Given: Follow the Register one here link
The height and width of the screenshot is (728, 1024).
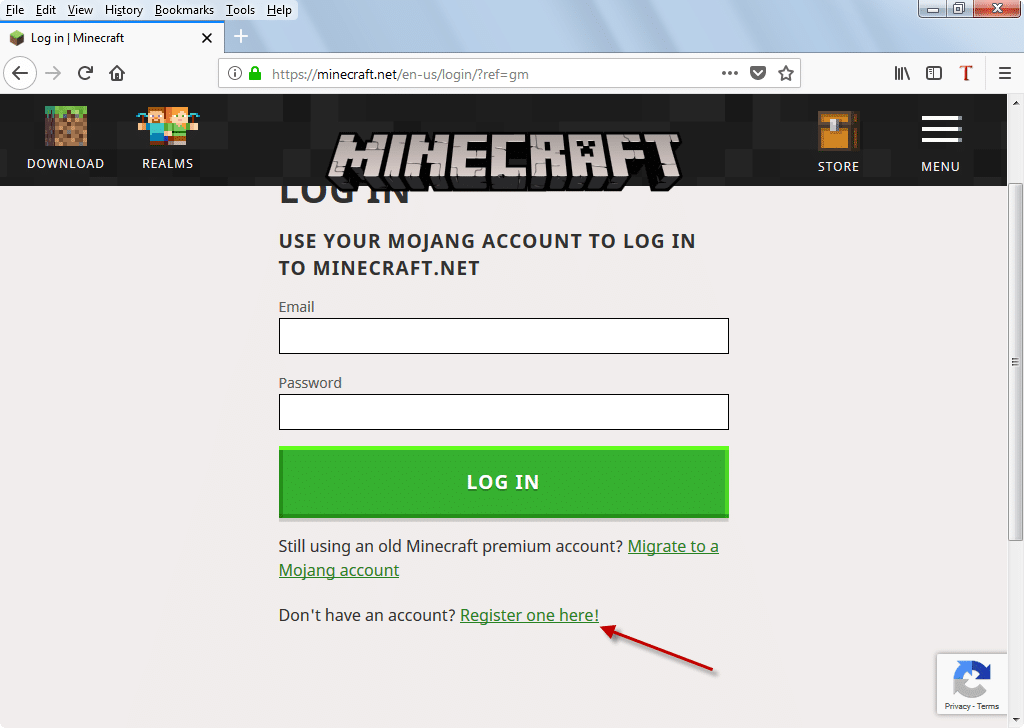Looking at the screenshot, I should pyautogui.click(x=529, y=615).
